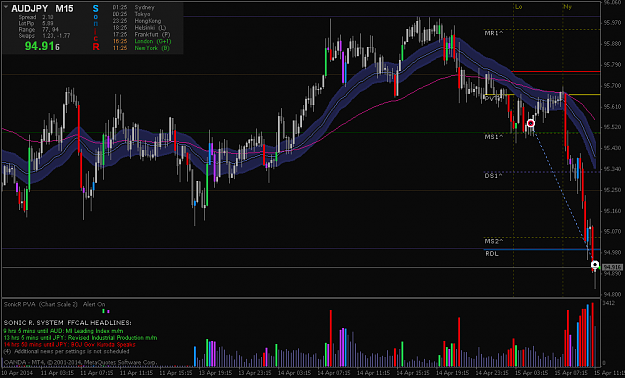
Task: Click the 13 Apr 19:15 time axis label
Action: [215, 373]
